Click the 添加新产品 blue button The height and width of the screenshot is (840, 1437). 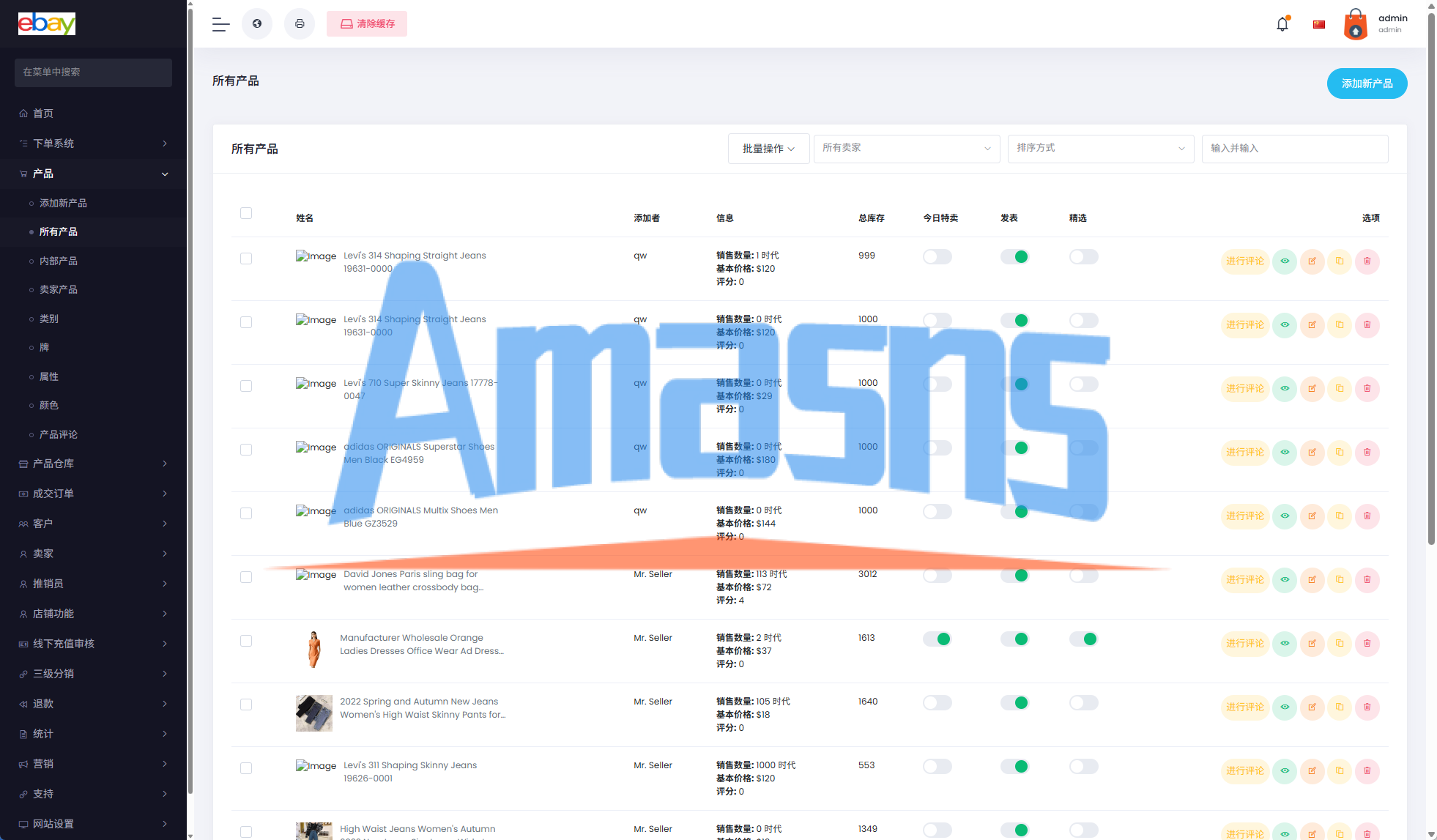click(x=1367, y=83)
